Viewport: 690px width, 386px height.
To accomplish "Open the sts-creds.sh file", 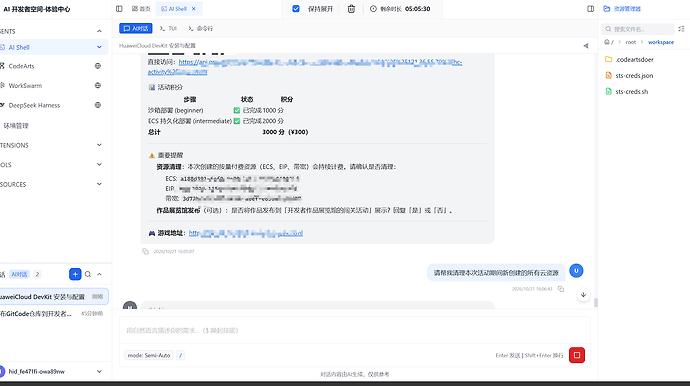I will pos(631,92).
